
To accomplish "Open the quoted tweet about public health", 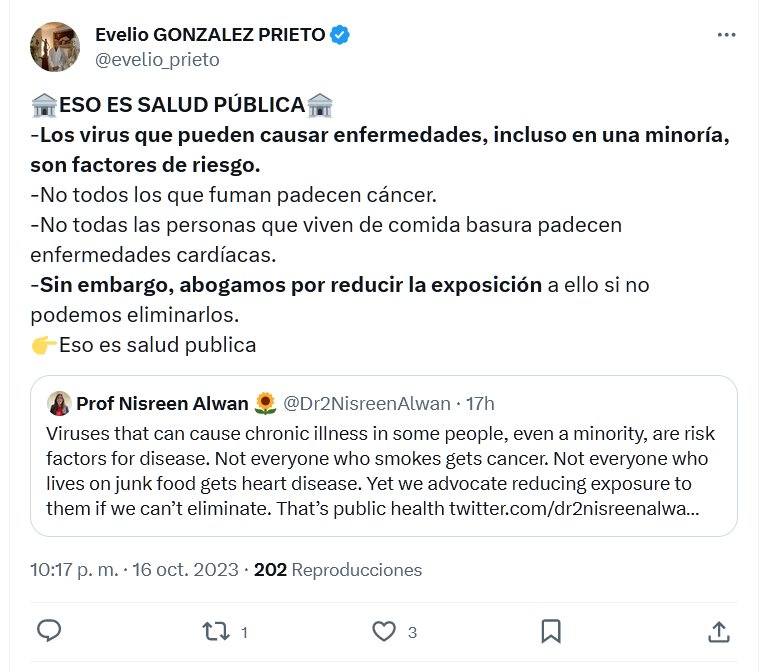I will [x=382, y=470].
